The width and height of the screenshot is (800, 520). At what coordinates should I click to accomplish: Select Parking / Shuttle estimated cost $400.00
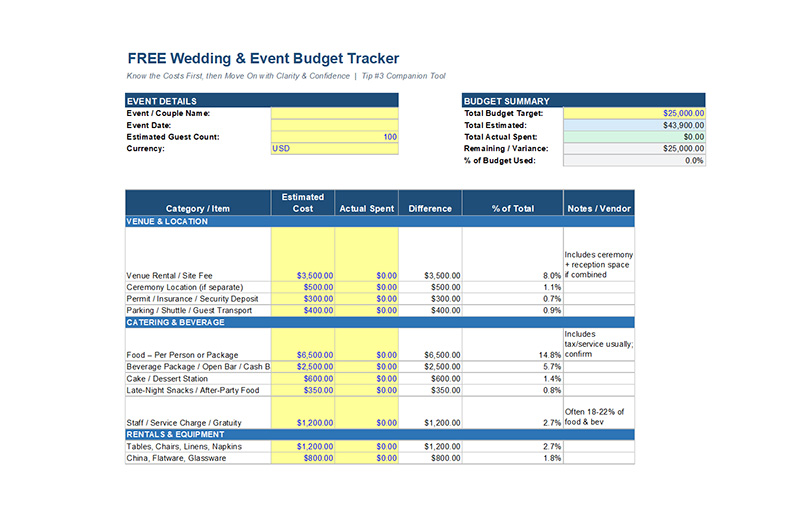coord(303,310)
